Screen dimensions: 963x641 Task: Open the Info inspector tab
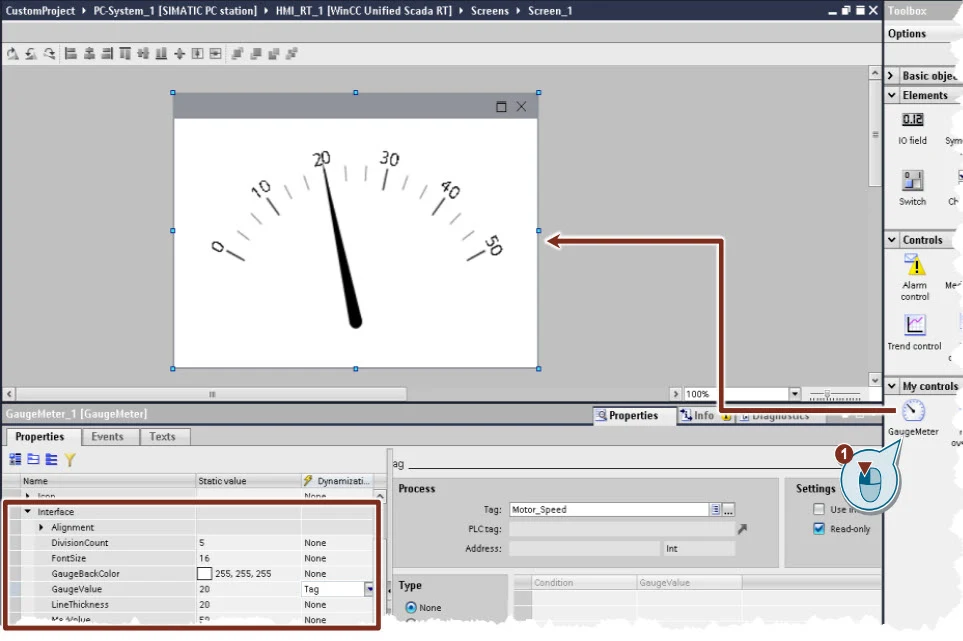704,416
